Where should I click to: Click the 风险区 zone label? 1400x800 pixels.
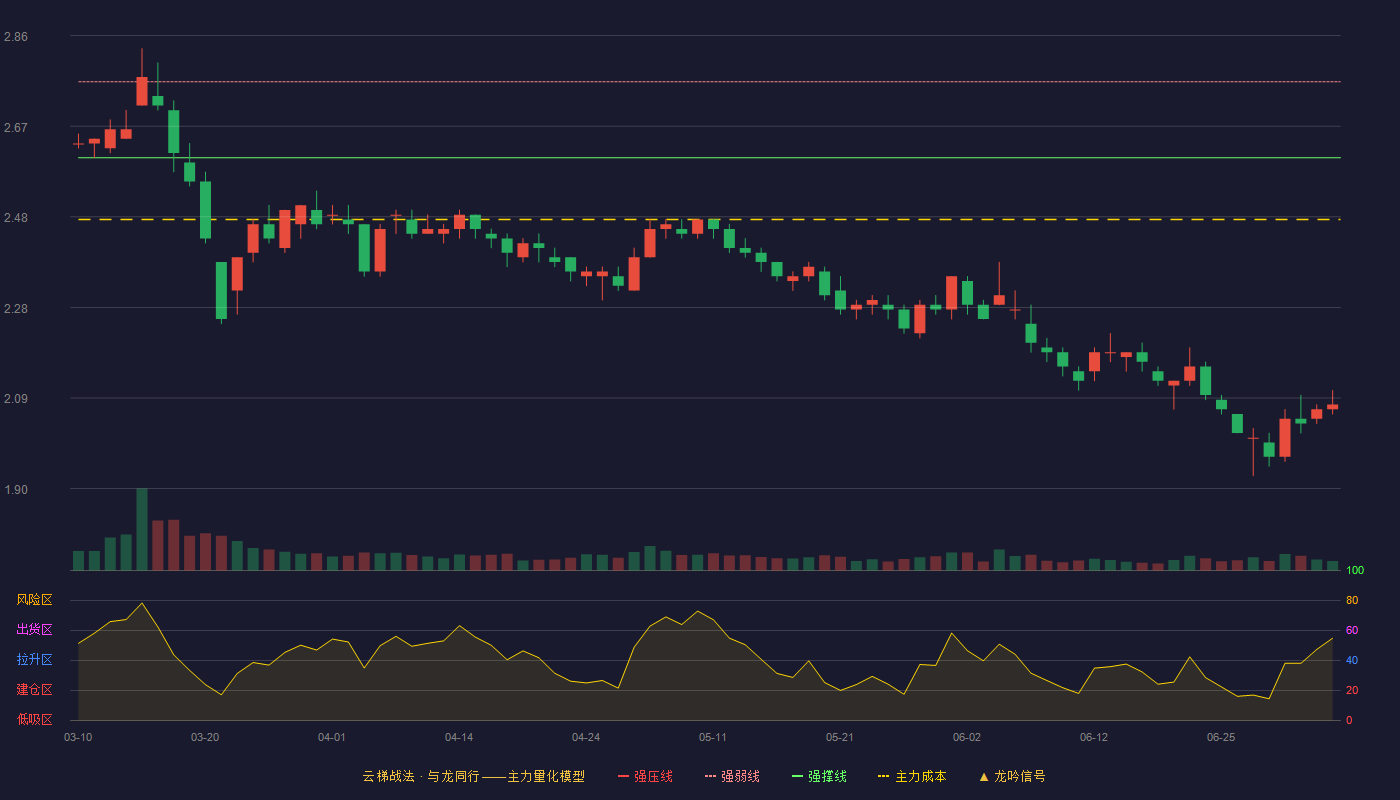click(34, 600)
